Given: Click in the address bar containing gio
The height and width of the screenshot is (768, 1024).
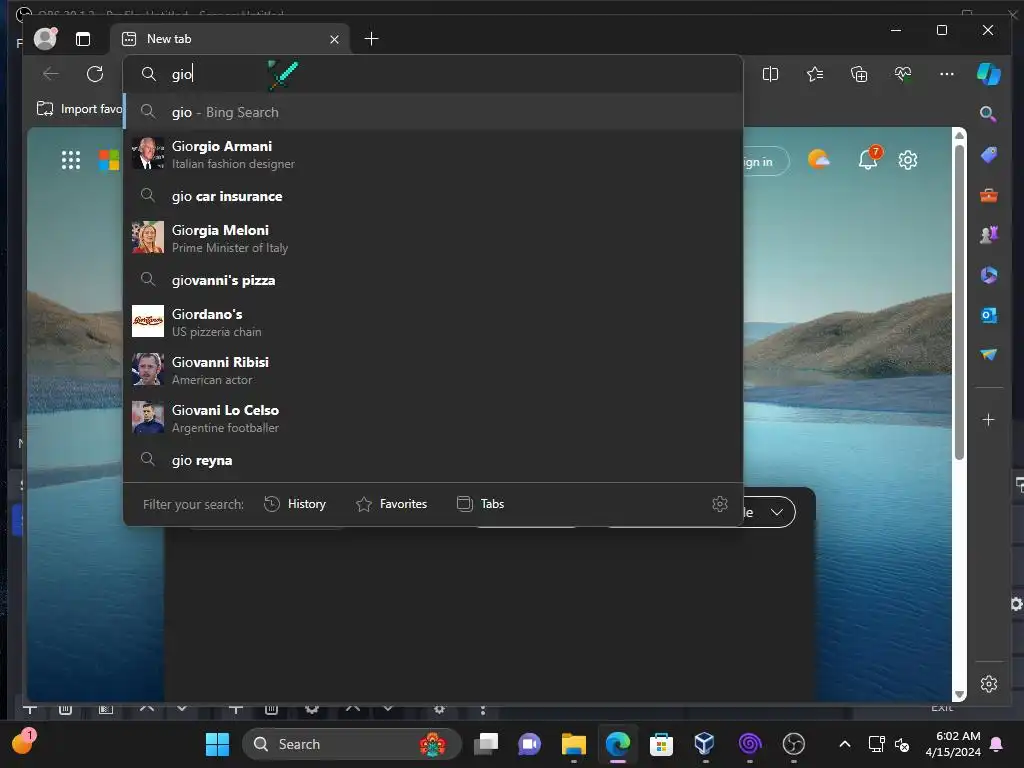Looking at the screenshot, I should pyautogui.click(x=432, y=74).
